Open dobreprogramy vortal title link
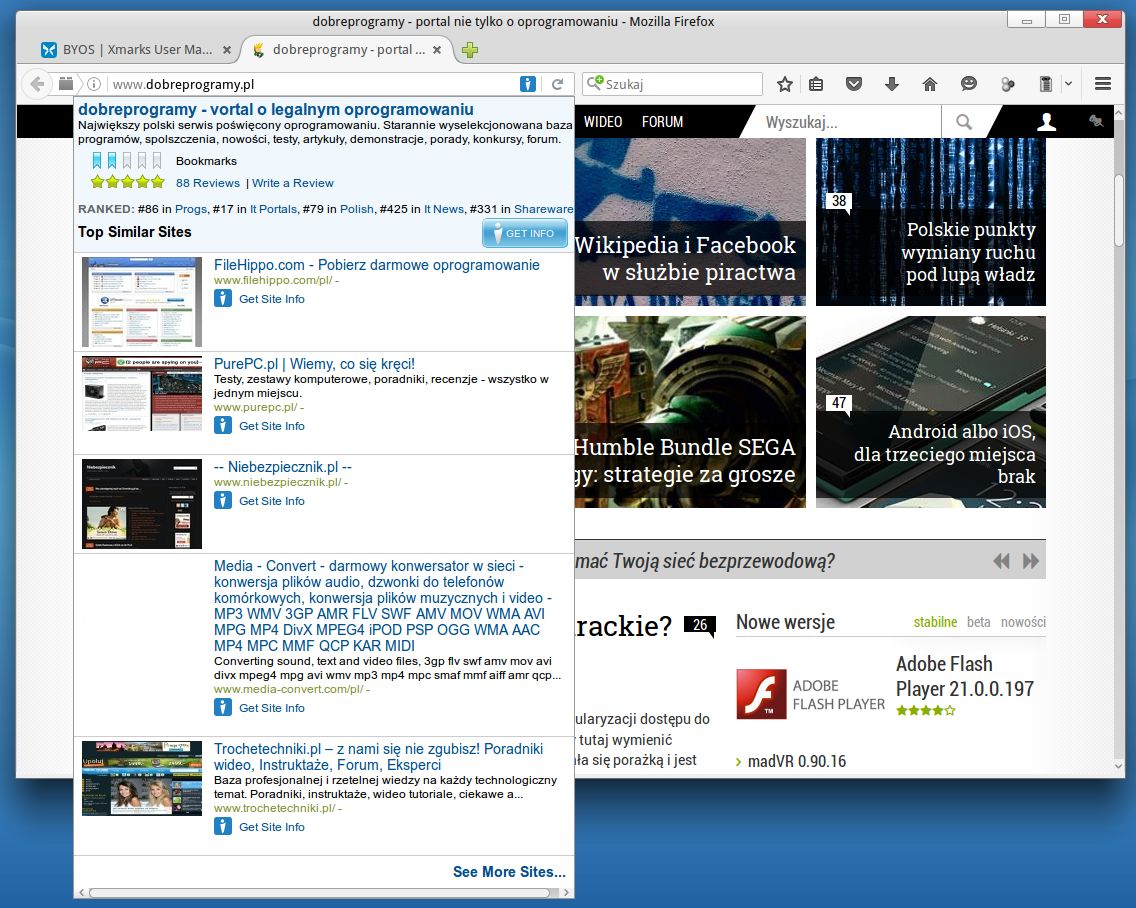 pyautogui.click(x=275, y=109)
